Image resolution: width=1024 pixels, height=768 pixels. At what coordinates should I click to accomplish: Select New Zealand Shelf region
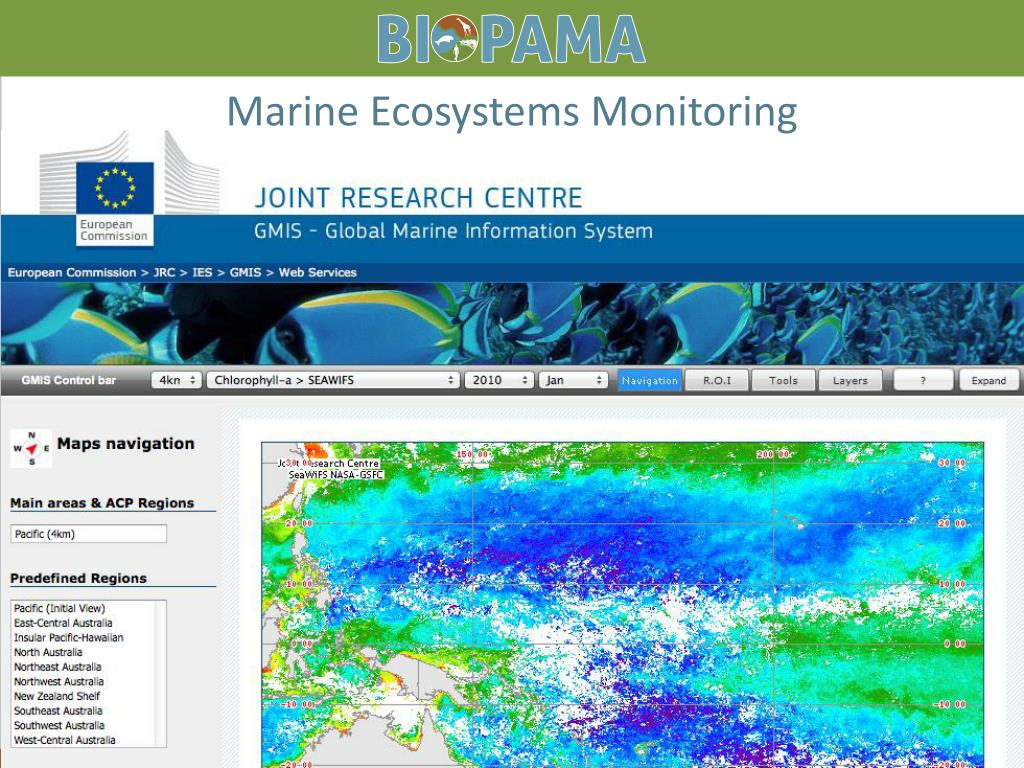point(57,696)
